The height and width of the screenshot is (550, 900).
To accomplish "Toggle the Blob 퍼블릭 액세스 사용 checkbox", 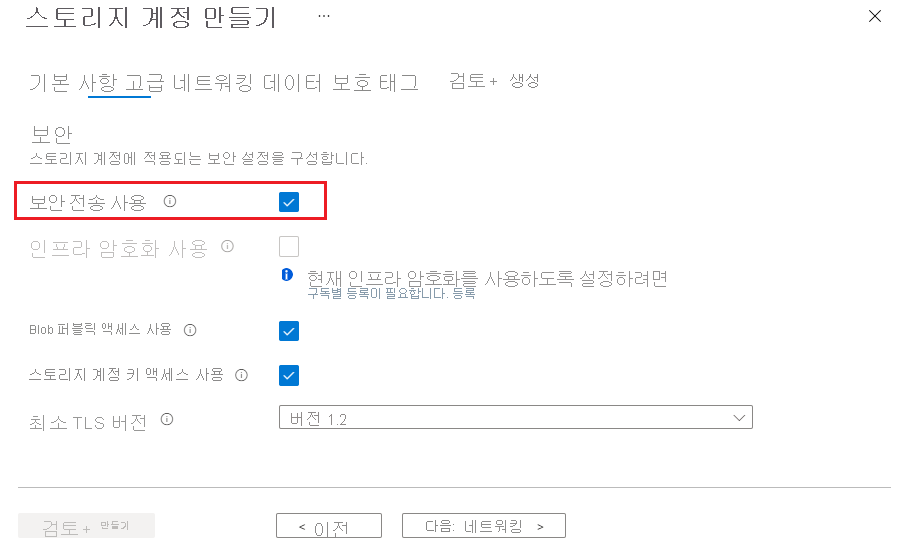I will [289, 331].
